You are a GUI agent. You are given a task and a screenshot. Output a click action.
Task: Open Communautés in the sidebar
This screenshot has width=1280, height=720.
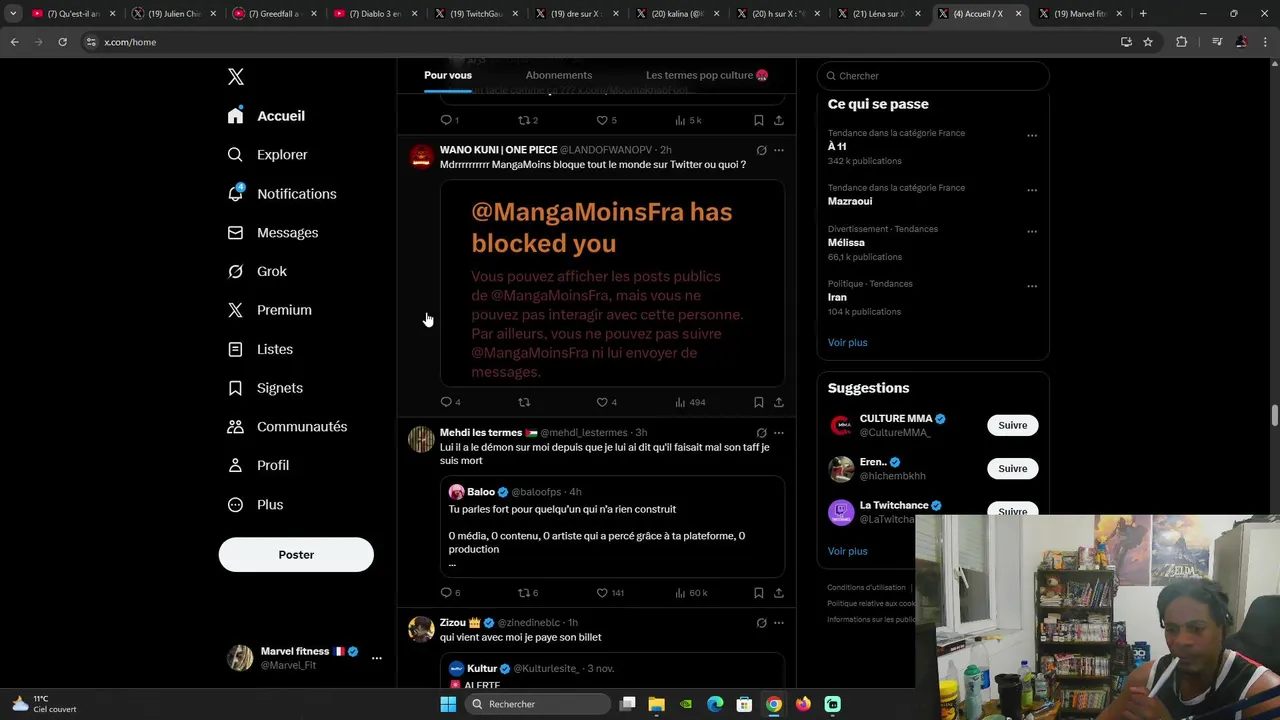[x=287, y=427]
